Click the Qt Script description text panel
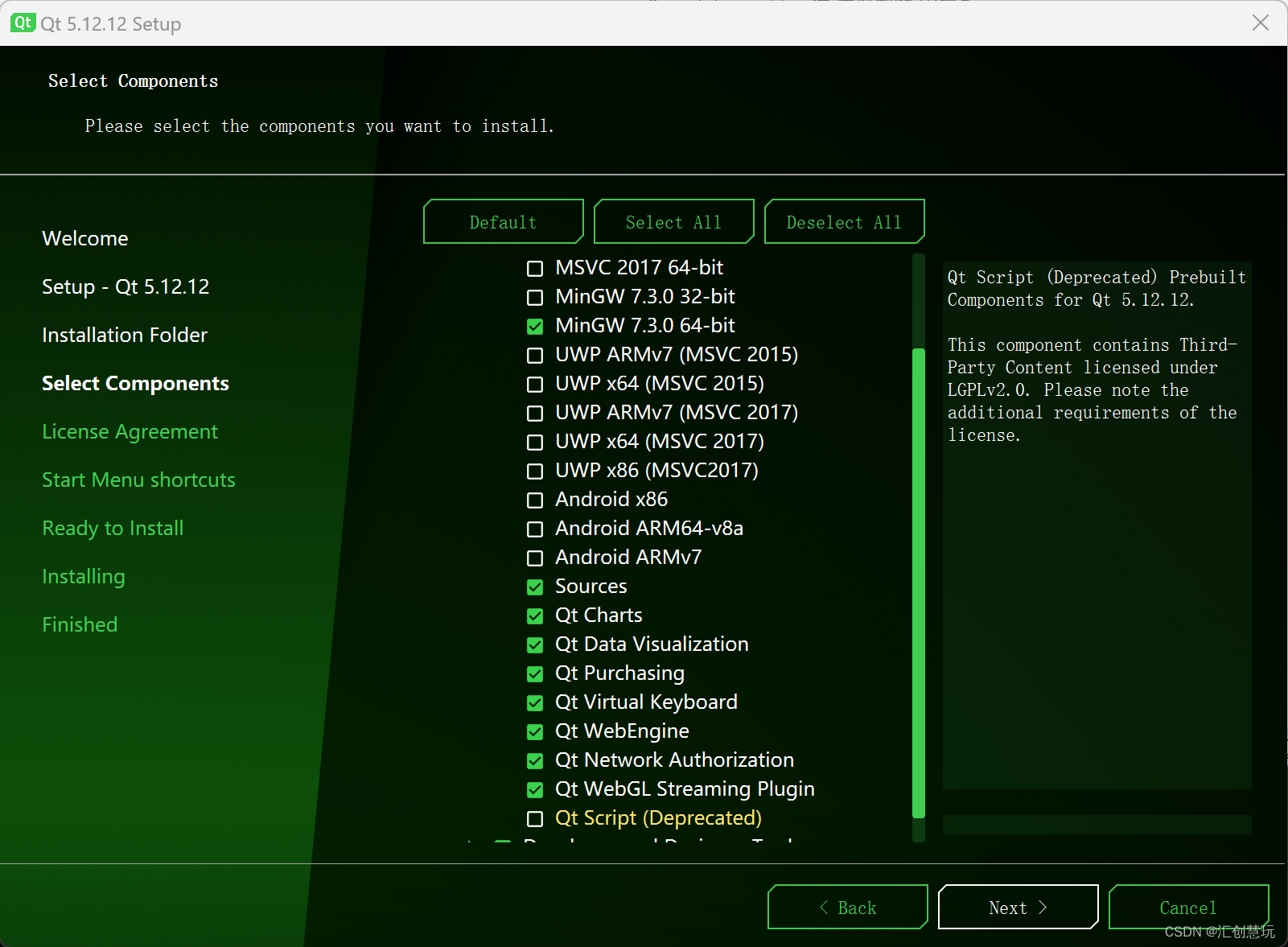Viewport: 1288px width, 947px height. [x=1097, y=525]
